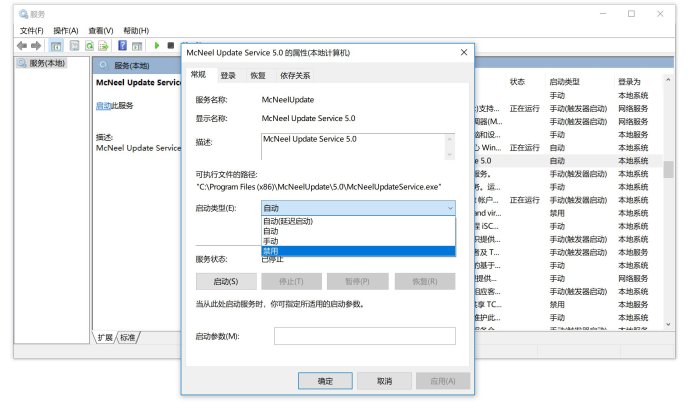Choose 自动 option in the dropdown list
This screenshot has width=690, height=412.
coord(358,231)
